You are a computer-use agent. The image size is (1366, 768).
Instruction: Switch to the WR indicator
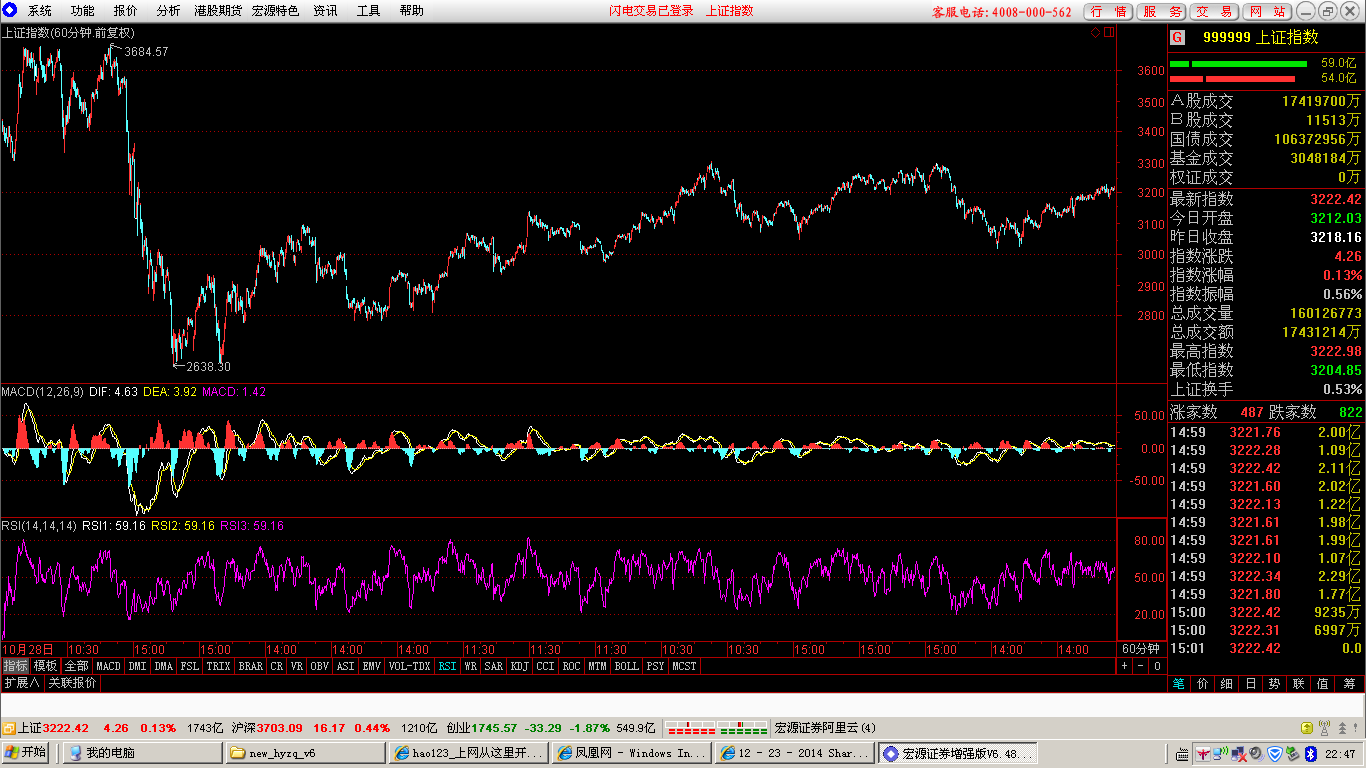[x=471, y=665]
